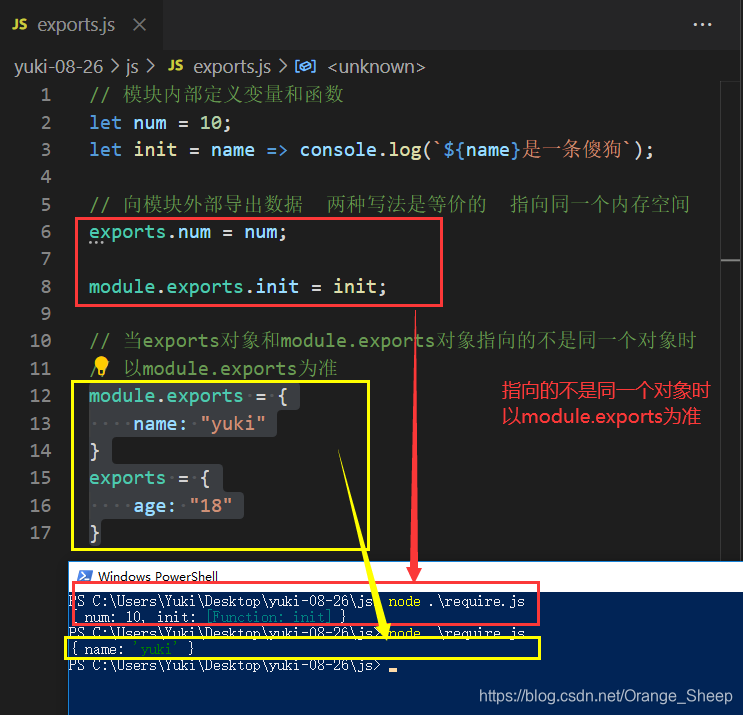Click the 'num: 10, init: [Function: init]' output
The height and width of the screenshot is (715, 743).
coord(211,616)
